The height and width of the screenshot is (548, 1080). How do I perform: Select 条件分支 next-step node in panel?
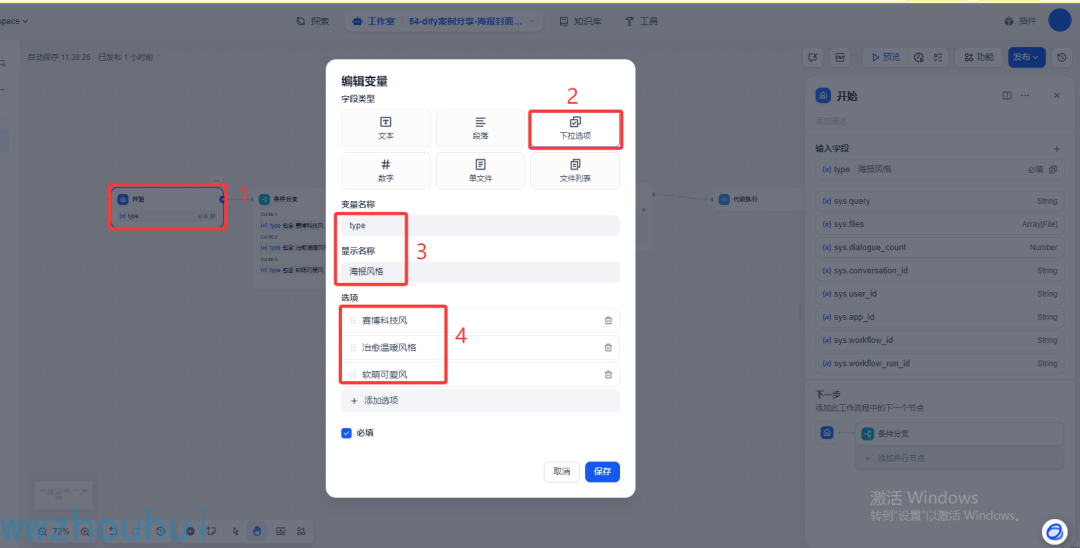tap(959, 434)
